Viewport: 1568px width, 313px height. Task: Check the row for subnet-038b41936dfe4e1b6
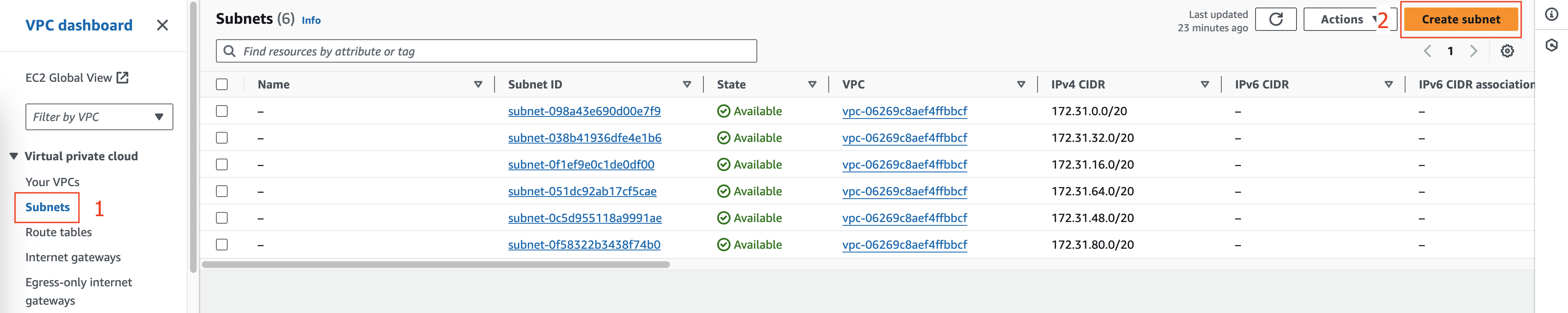point(222,138)
